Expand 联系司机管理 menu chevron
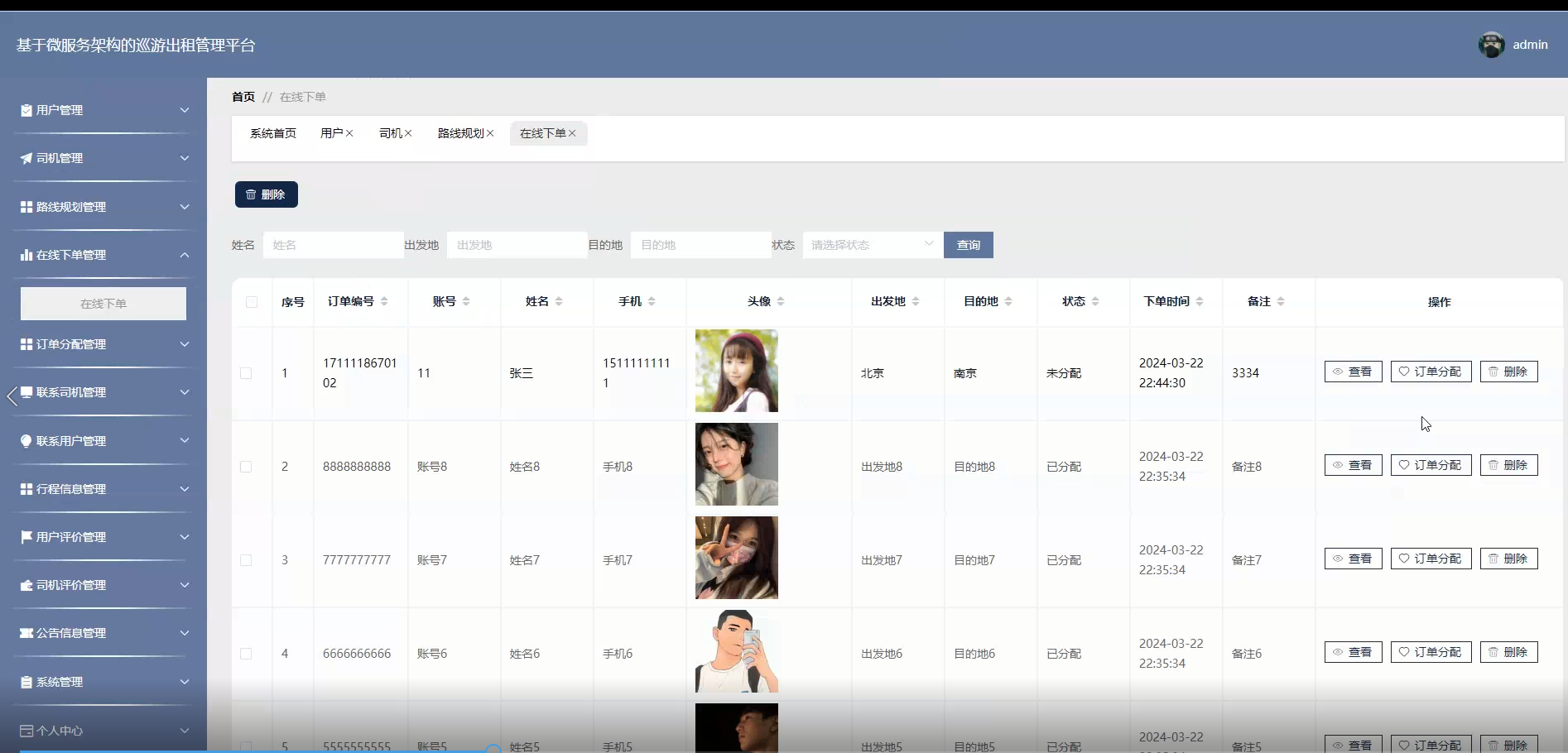Viewport: 1568px width, 753px height. click(185, 392)
